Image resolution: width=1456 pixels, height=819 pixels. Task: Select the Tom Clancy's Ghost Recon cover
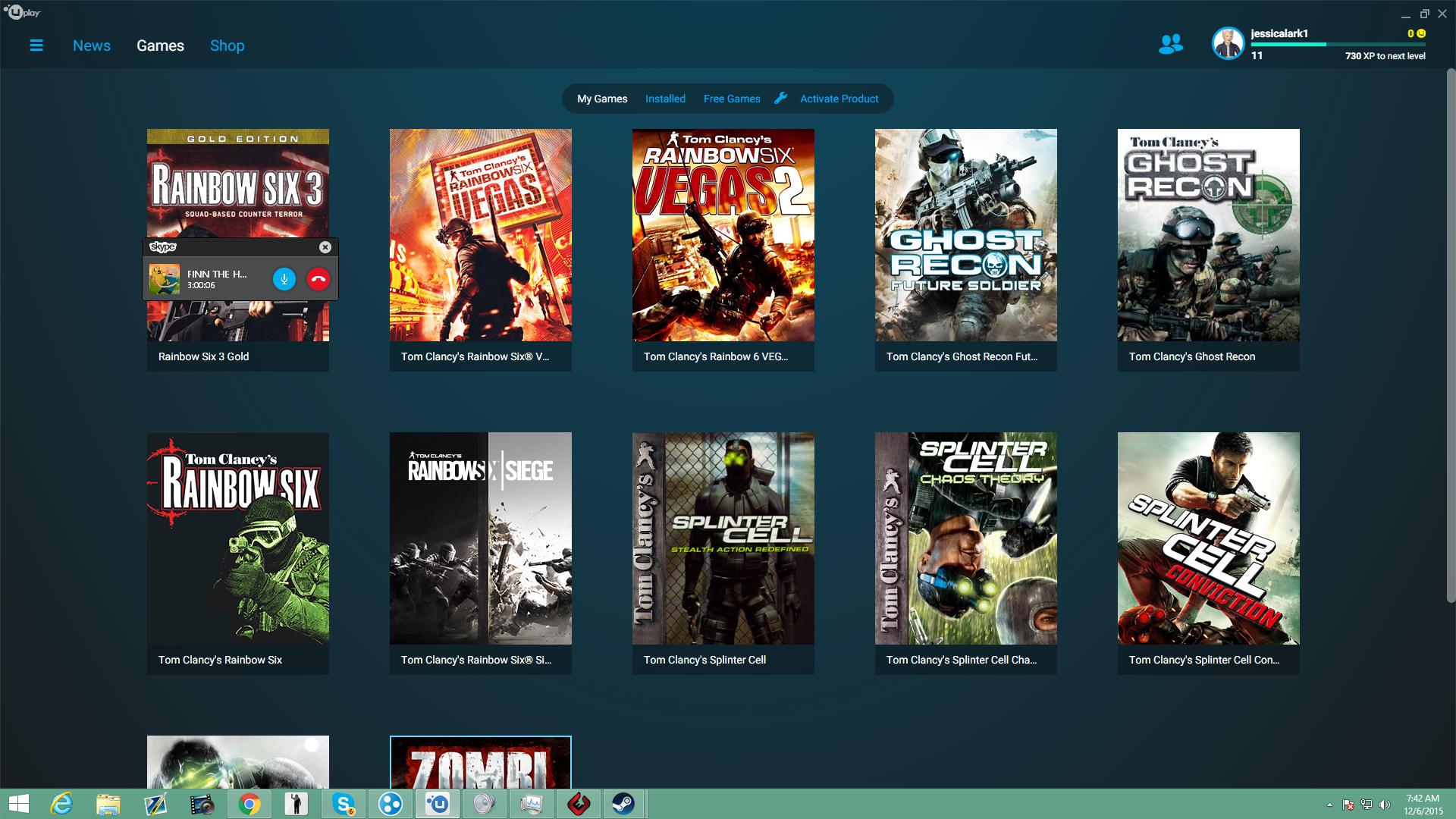click(x=1209, y=235)
